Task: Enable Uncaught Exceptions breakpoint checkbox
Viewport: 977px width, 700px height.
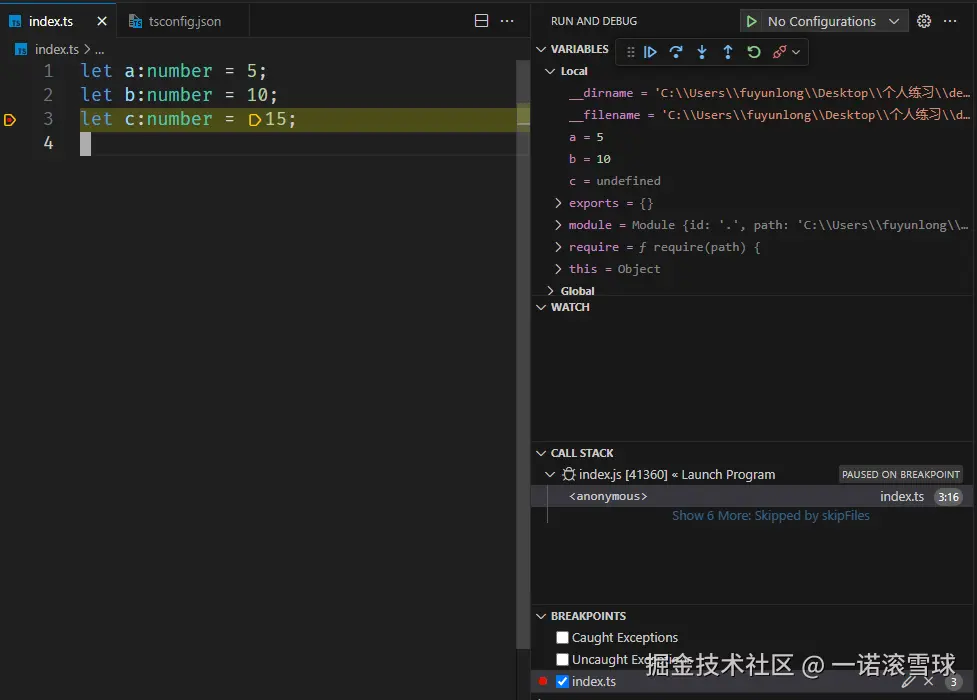Action: click(x=562, y=660)
